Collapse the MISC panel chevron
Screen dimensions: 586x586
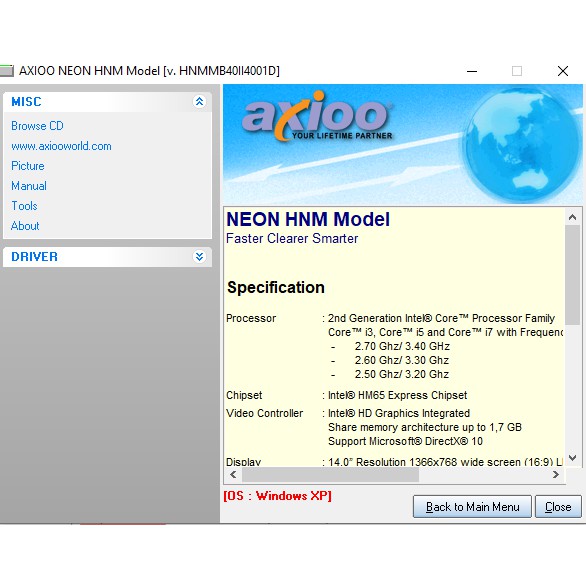pos(199,101)
